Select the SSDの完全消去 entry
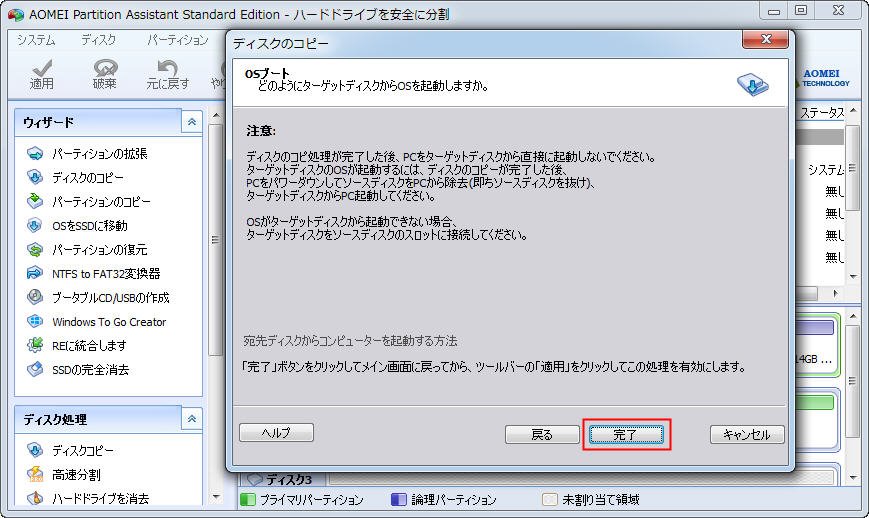This screenshot has width=869, height=518. pos(90,369)
